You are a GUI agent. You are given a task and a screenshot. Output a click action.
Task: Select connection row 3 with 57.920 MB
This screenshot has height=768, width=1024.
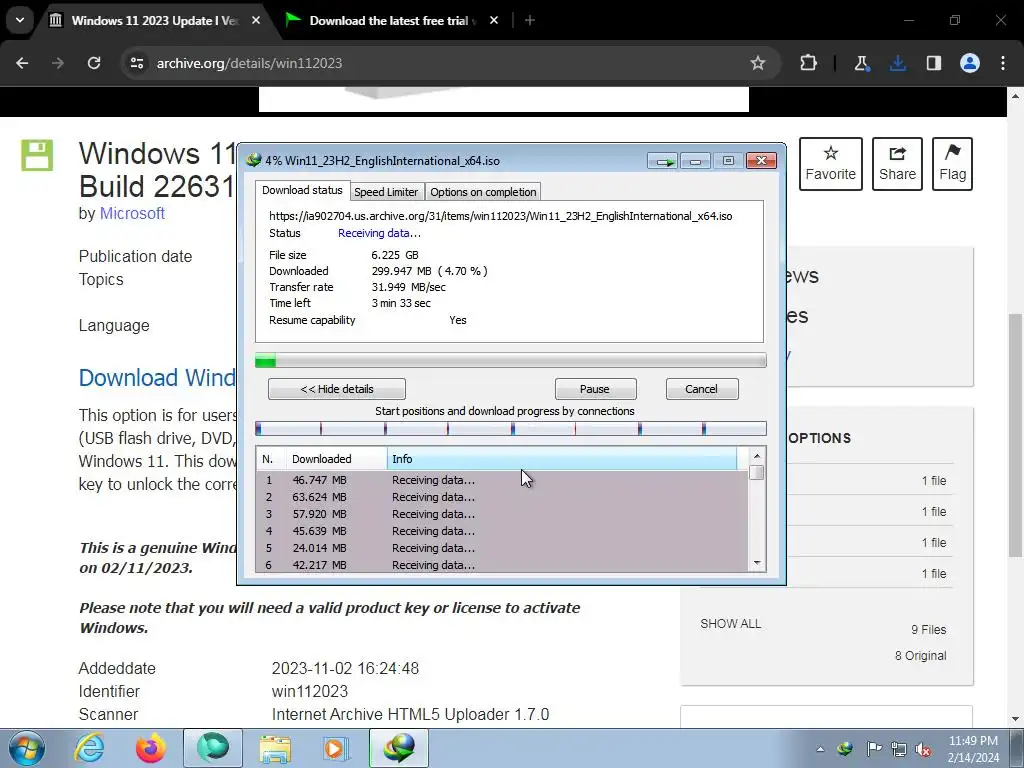point(502,514)
